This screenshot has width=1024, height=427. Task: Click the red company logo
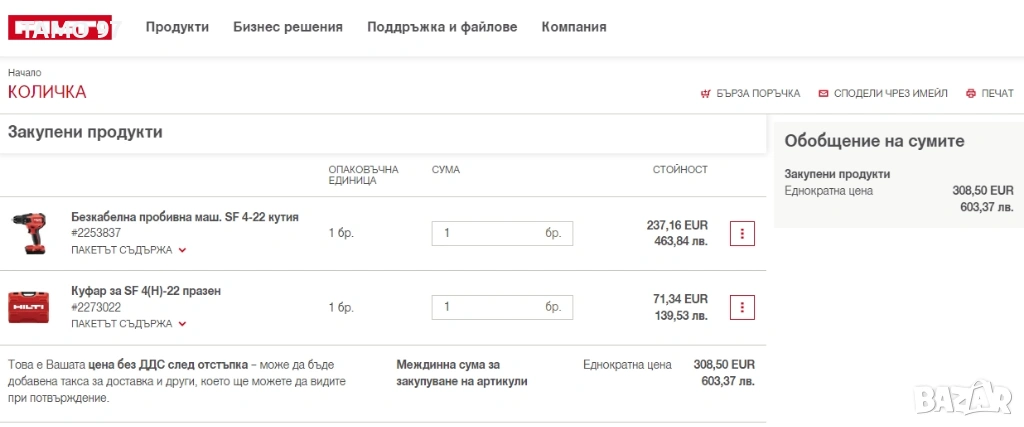(x=59, y=28)
